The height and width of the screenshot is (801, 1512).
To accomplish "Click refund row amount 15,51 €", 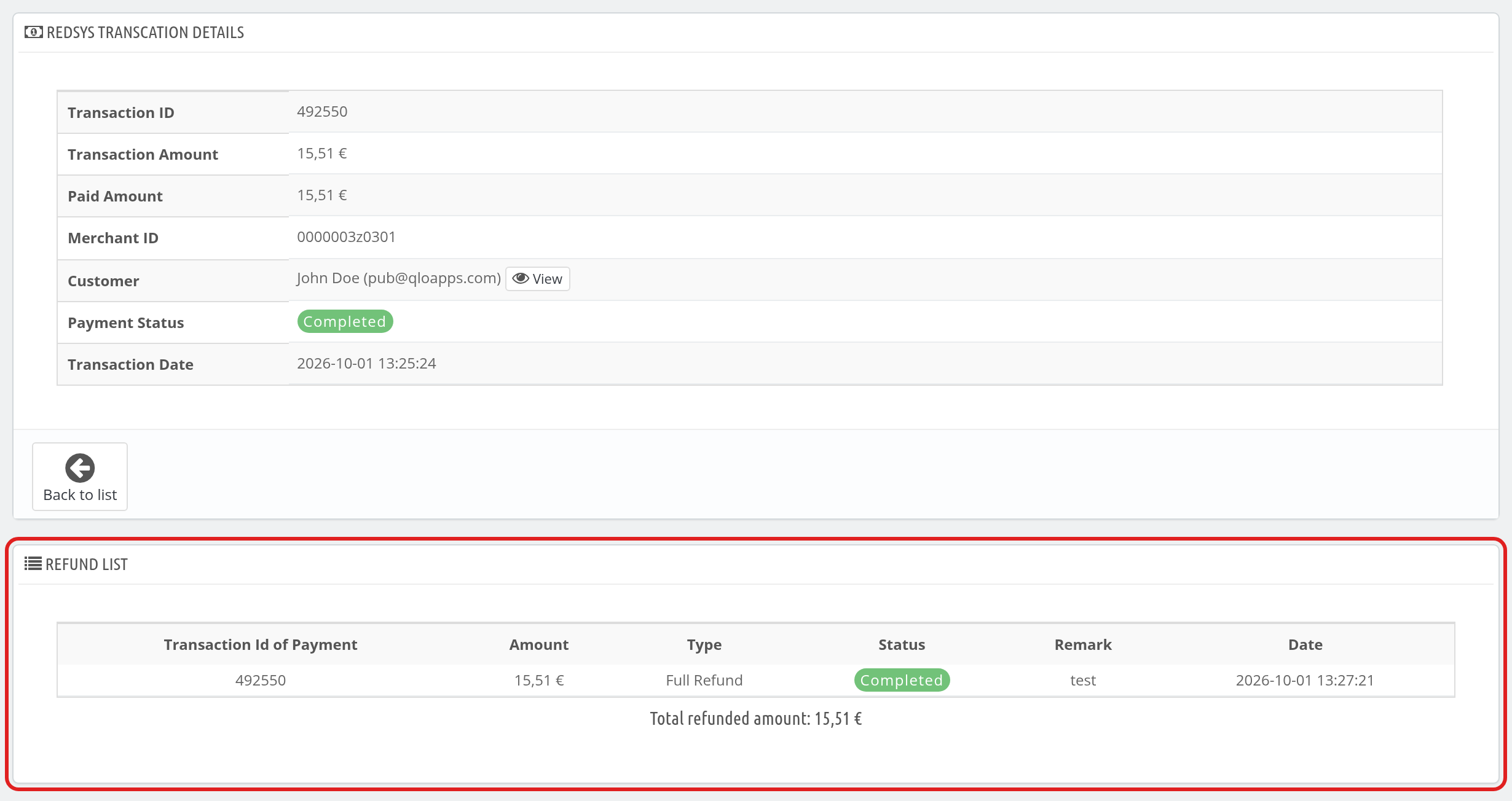I will 539,680.
